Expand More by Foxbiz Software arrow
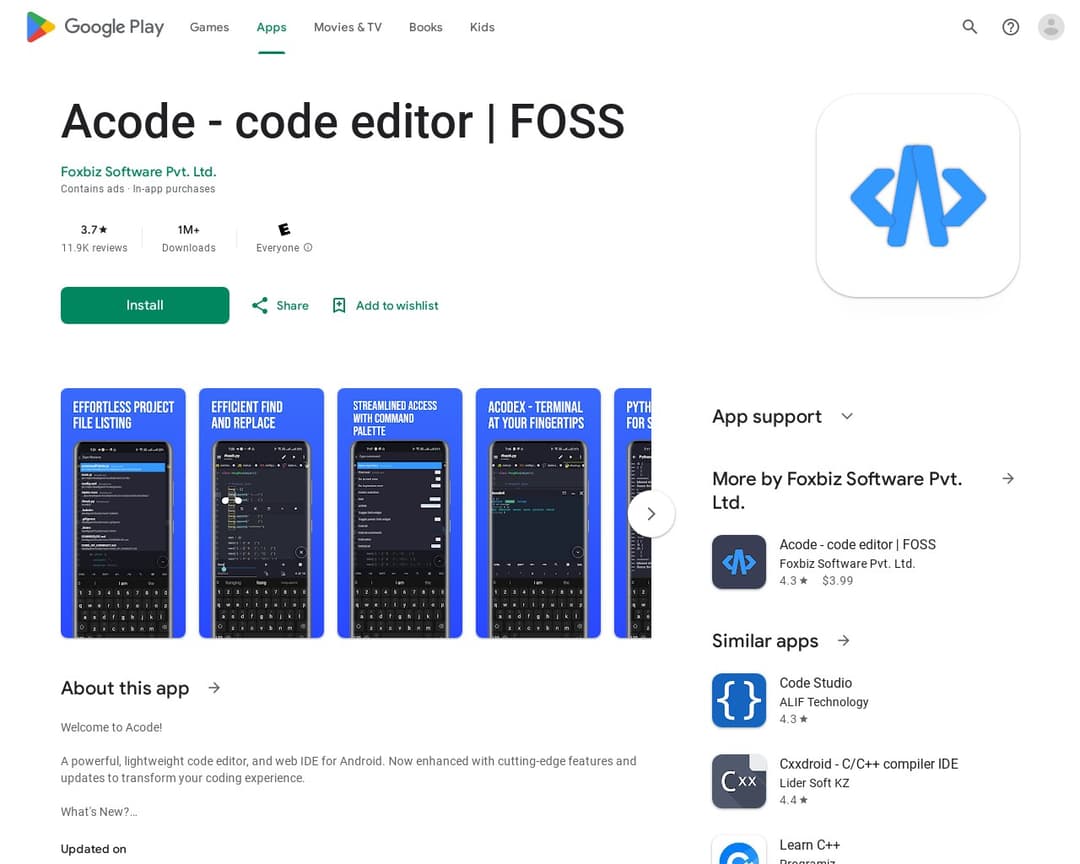This screenshot has width=1080, height=864. click(x=1008, y=479)
